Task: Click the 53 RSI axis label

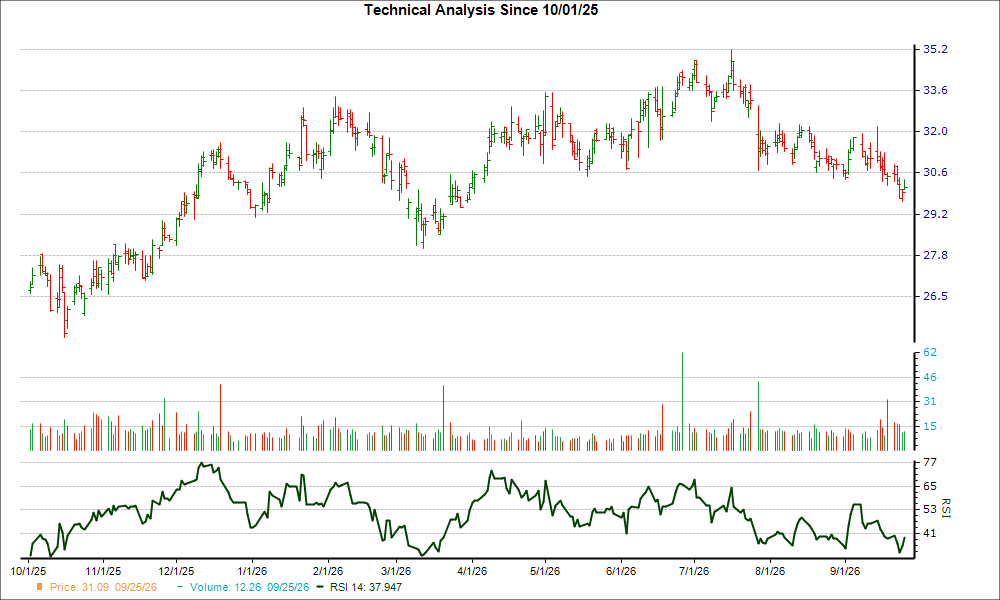Action: [930, 509]
